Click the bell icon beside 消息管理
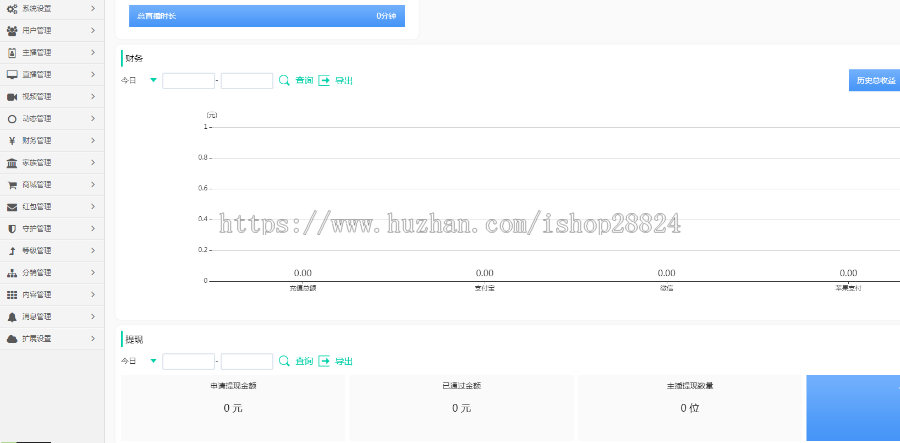 click(x=12, y=316)
